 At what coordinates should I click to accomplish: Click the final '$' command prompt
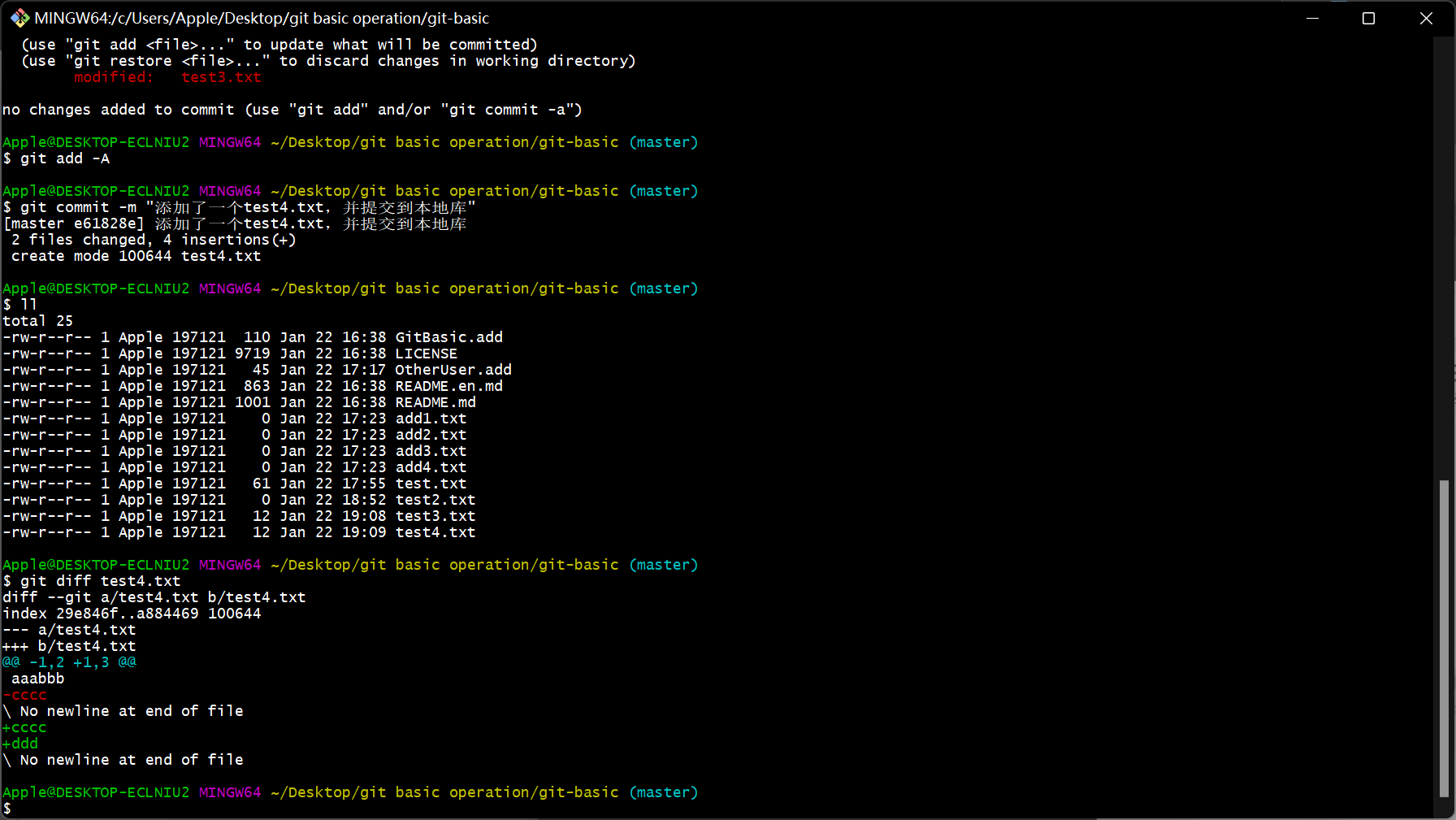(x=7, y=809)
